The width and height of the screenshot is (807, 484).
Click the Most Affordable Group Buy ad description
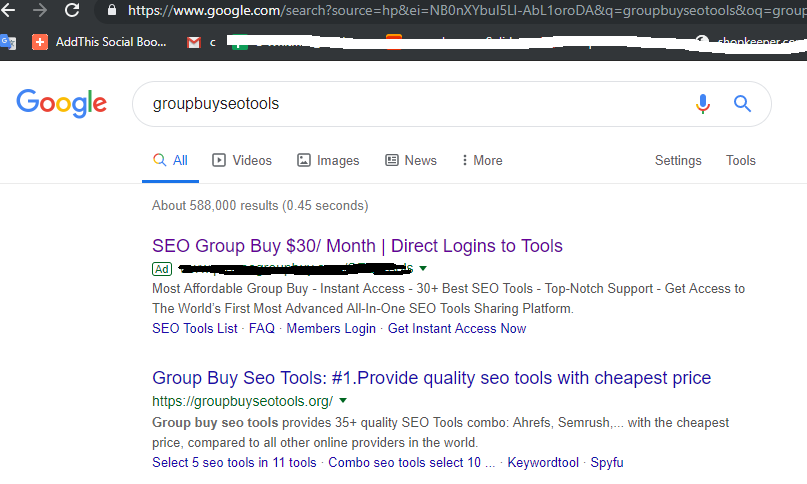448,298
